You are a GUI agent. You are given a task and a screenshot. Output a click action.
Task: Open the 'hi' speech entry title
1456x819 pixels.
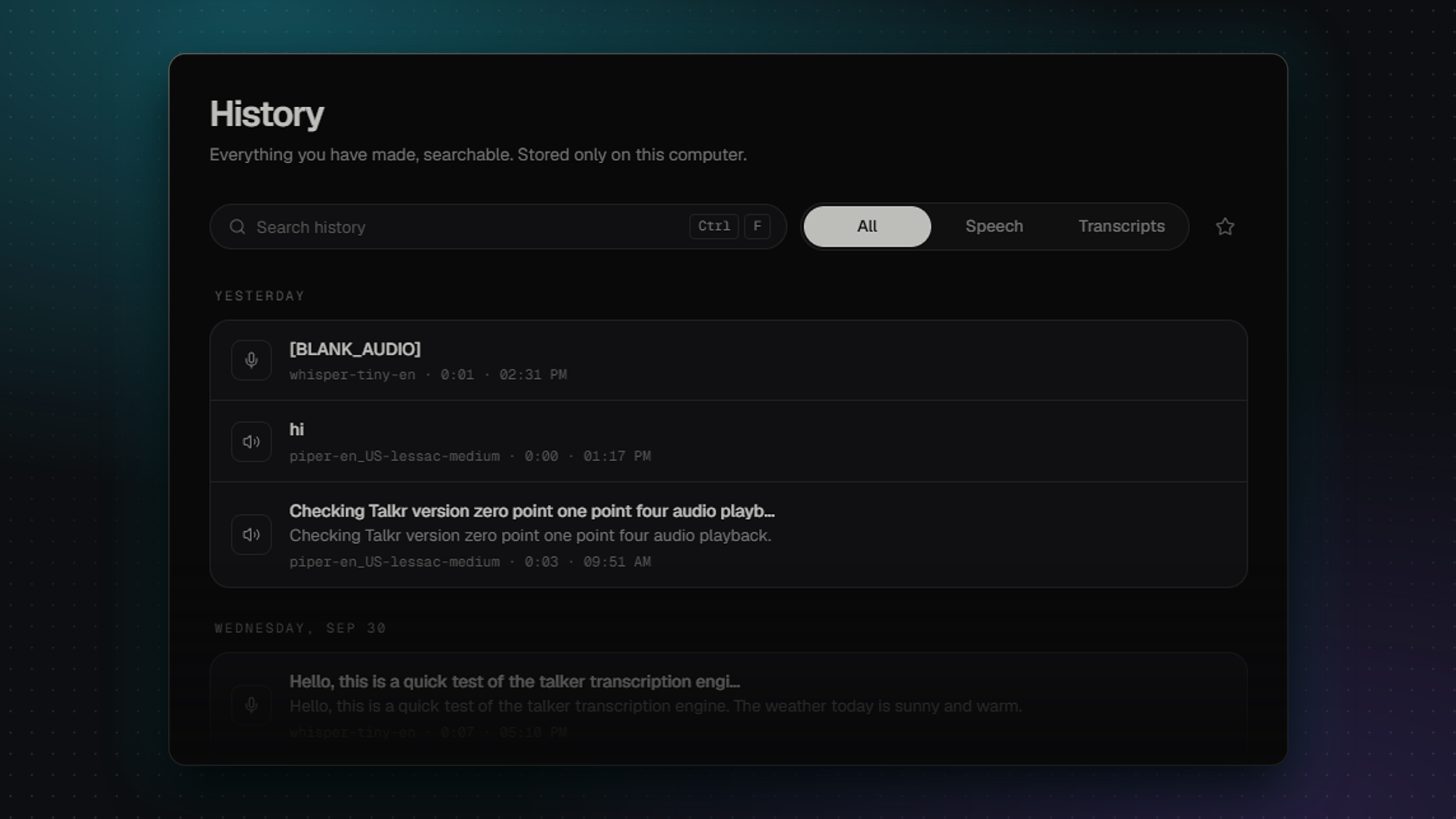(x=297, y=429)
